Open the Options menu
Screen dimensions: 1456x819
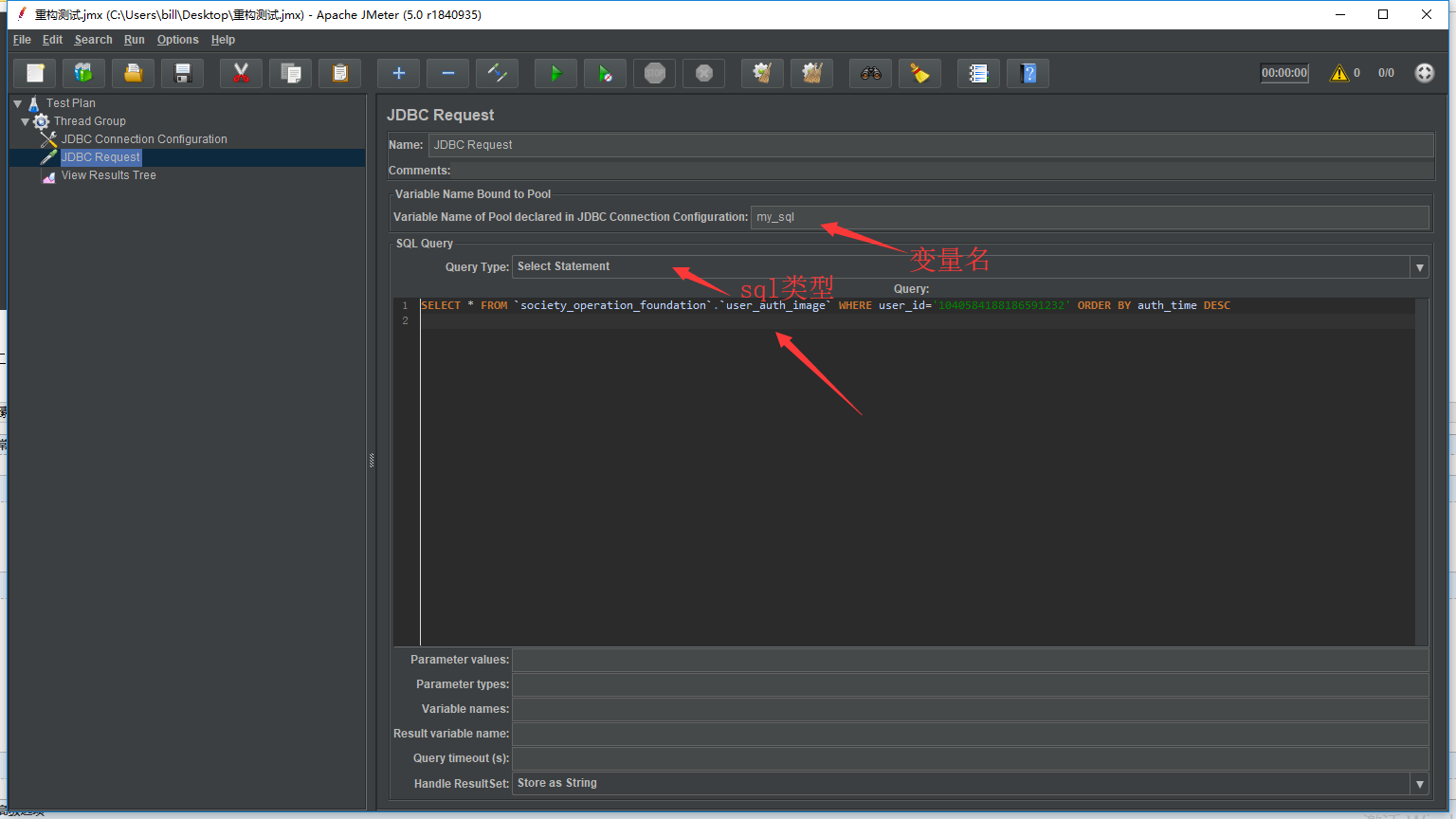pyautogui.click(x=178, y=40)
